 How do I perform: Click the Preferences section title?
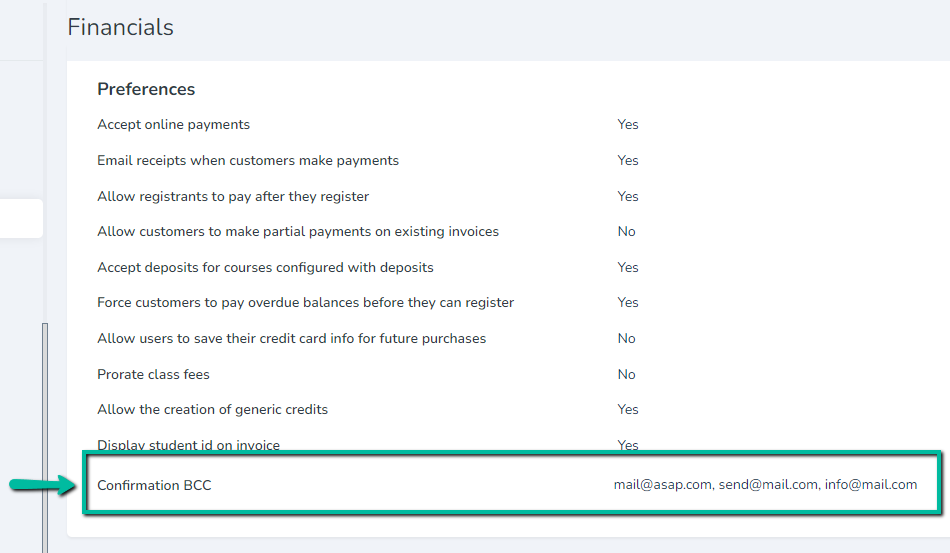[x=146, y=89]
